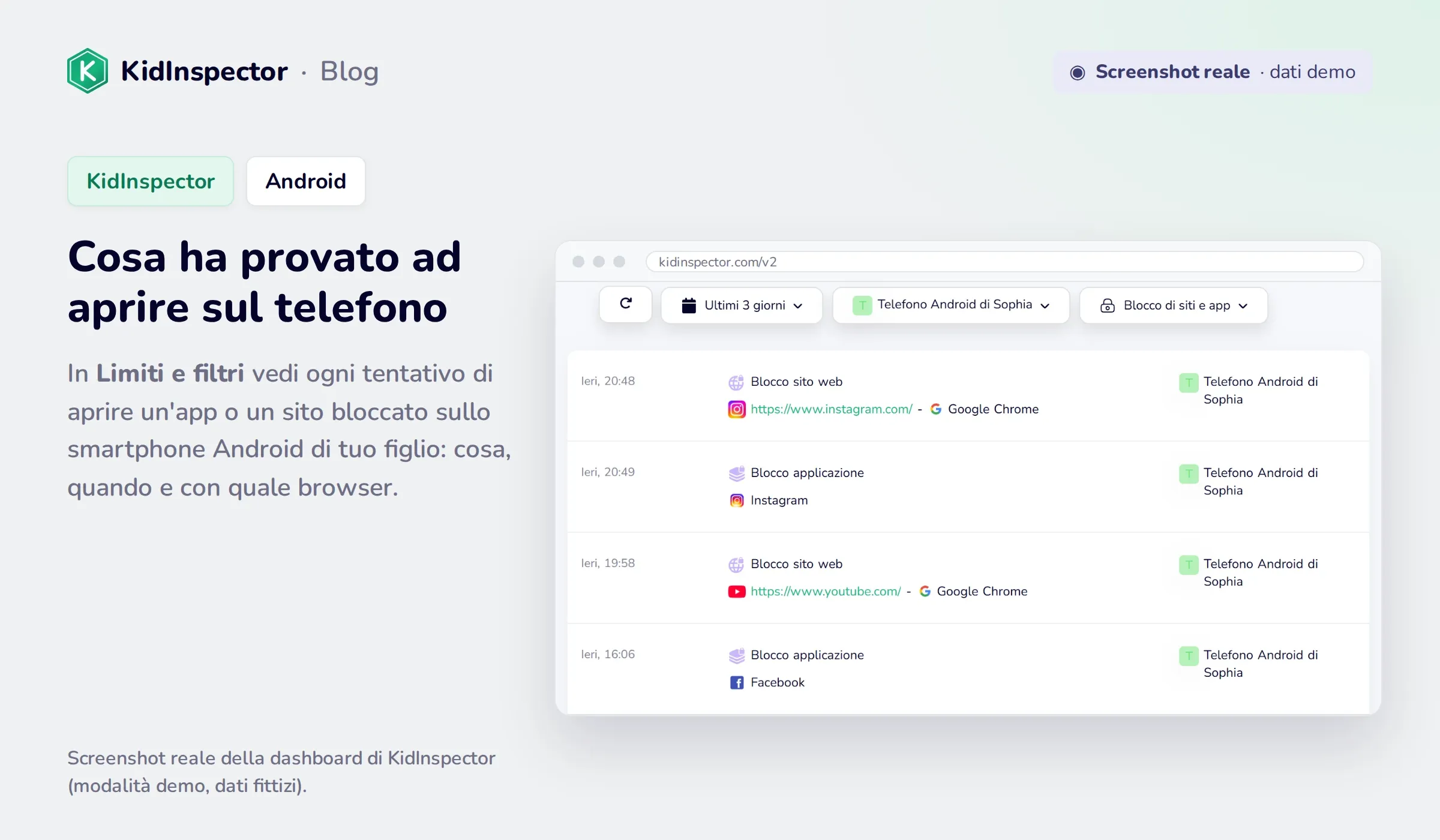
Task: Click the Ieri, 20:49 timestamp
Action: [x=608, y=472]
